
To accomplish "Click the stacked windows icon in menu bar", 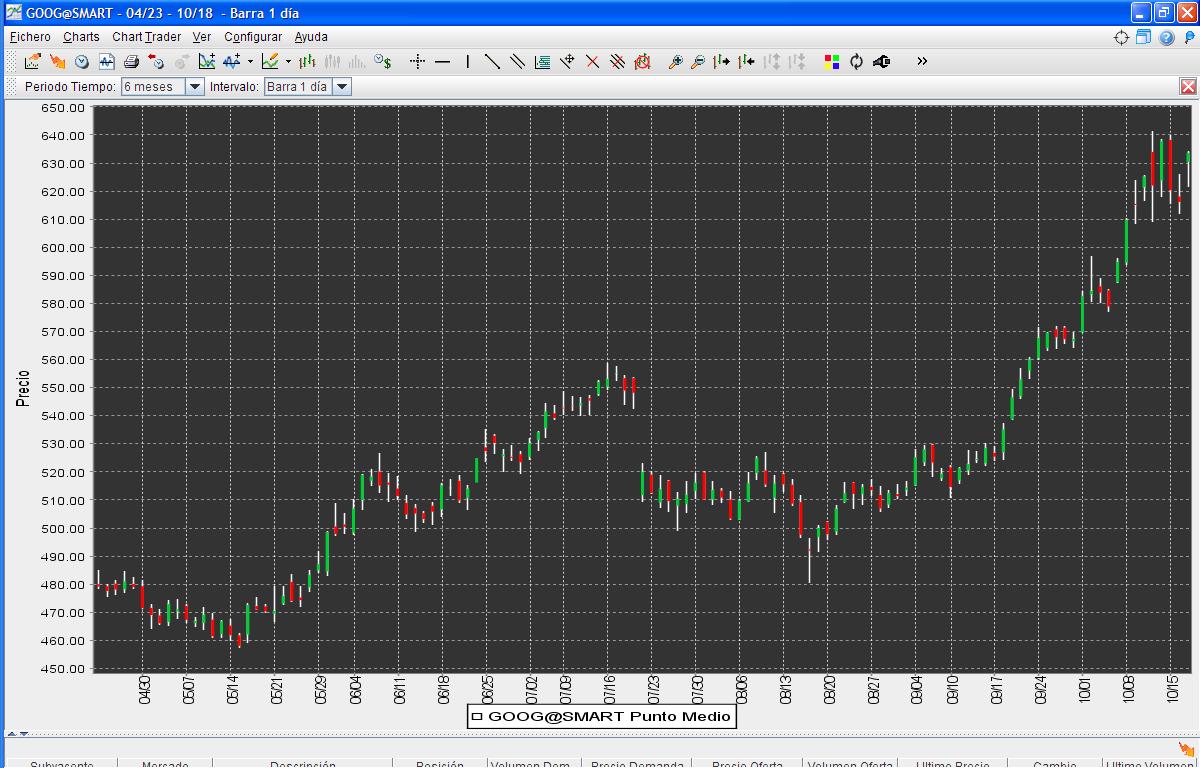I will [1143, 38].
